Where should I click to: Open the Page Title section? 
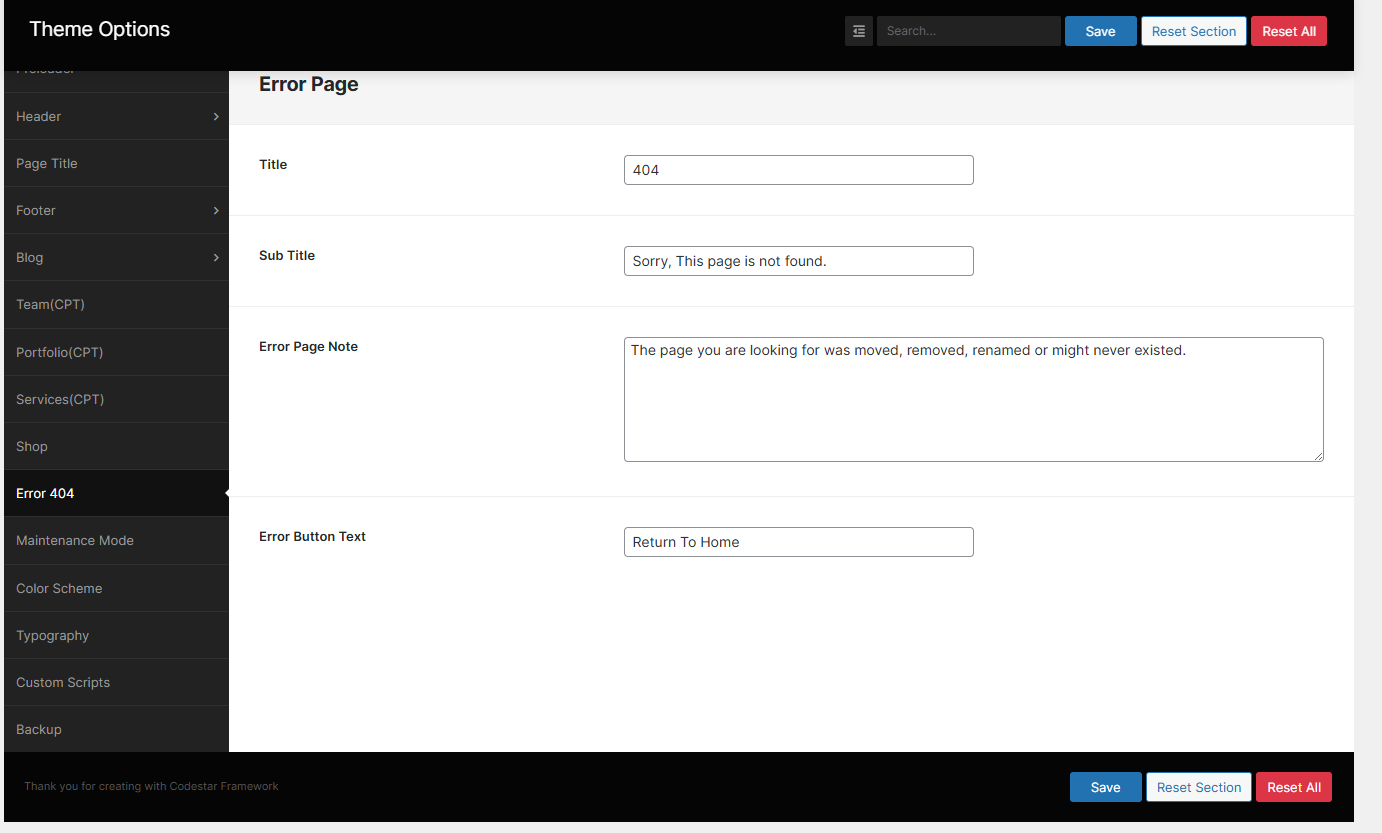(x=47, y=164)
